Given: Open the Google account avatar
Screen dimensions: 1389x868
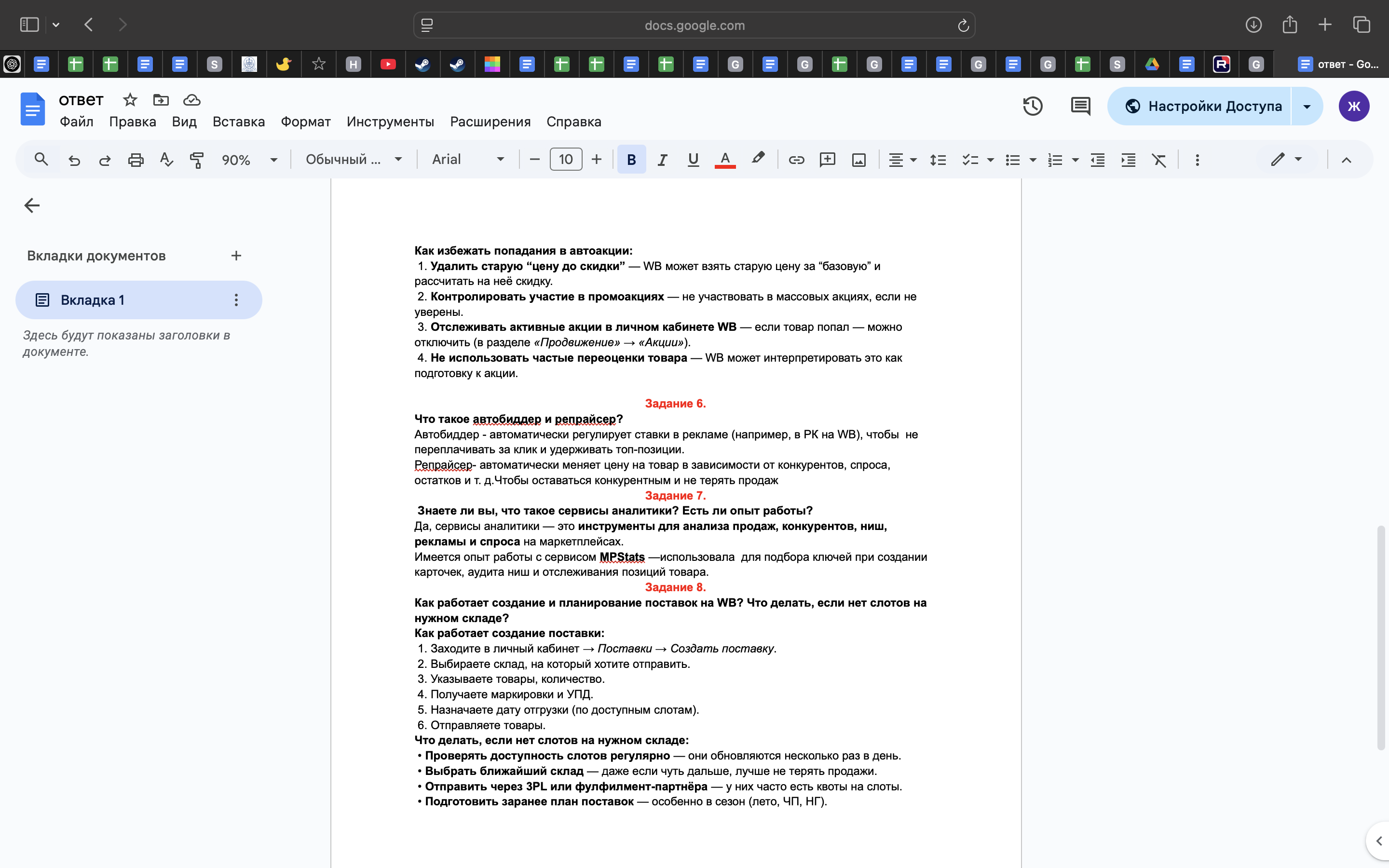Looking at the screenshot, I should [x=1354, y=106].
